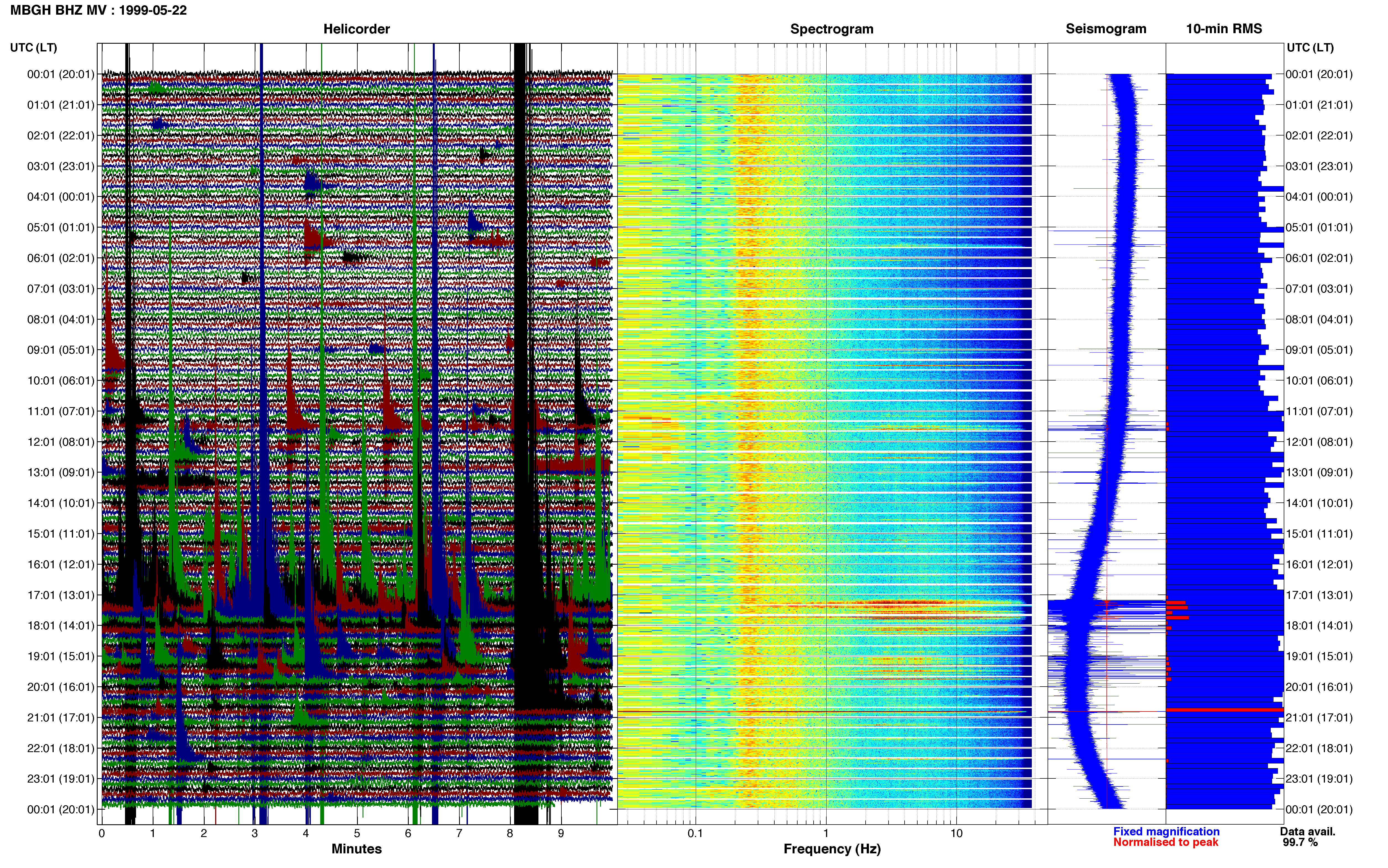Click the left '05:01 (01:01)' time label
Image resolution: width=1388 pixels, height=868 pixels.
pyautogui.click(x=61, y=227)
